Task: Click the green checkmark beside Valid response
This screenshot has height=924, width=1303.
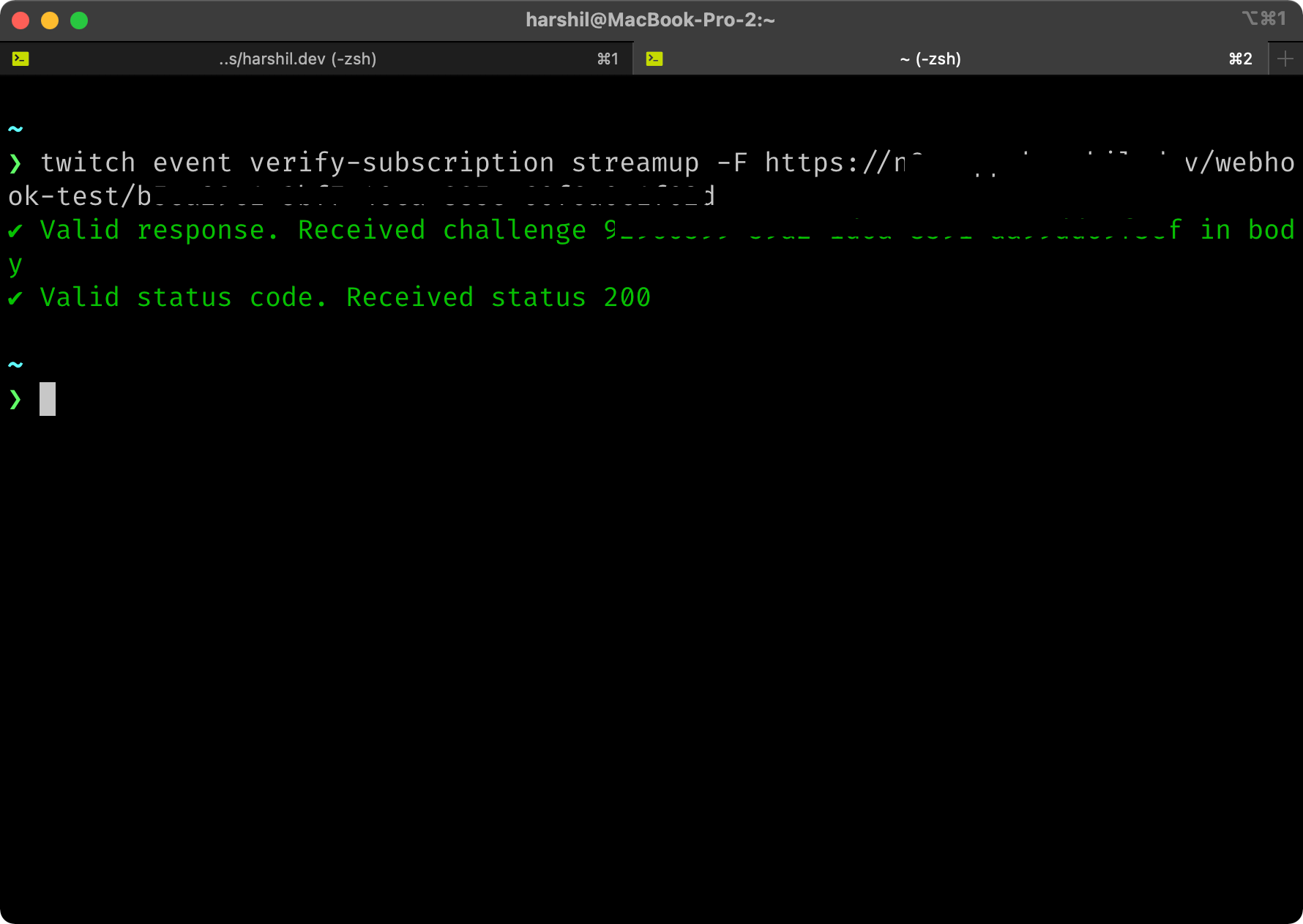Action: [x=15, y=231]
